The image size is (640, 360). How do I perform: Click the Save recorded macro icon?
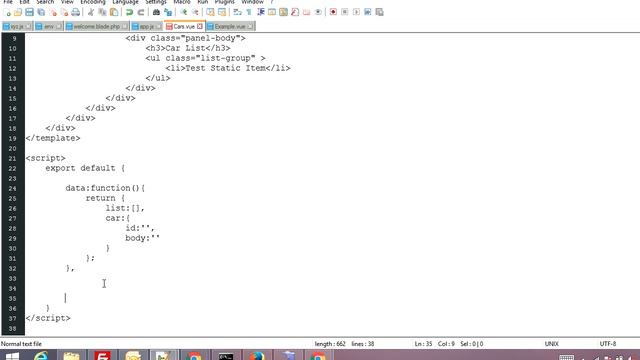379,12
